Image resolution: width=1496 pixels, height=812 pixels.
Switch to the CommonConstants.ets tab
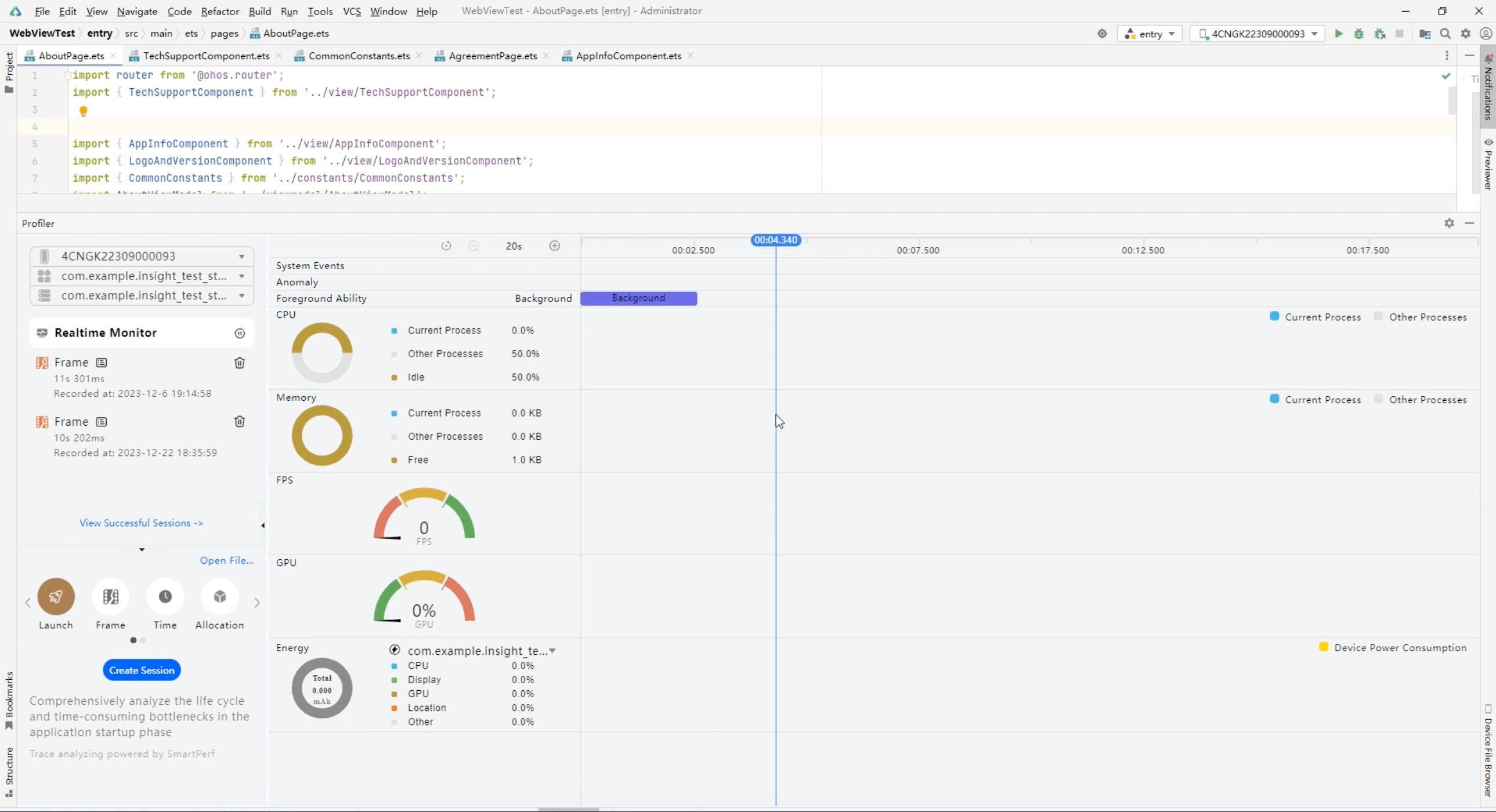pyautogui.click(x=358, y=56)
